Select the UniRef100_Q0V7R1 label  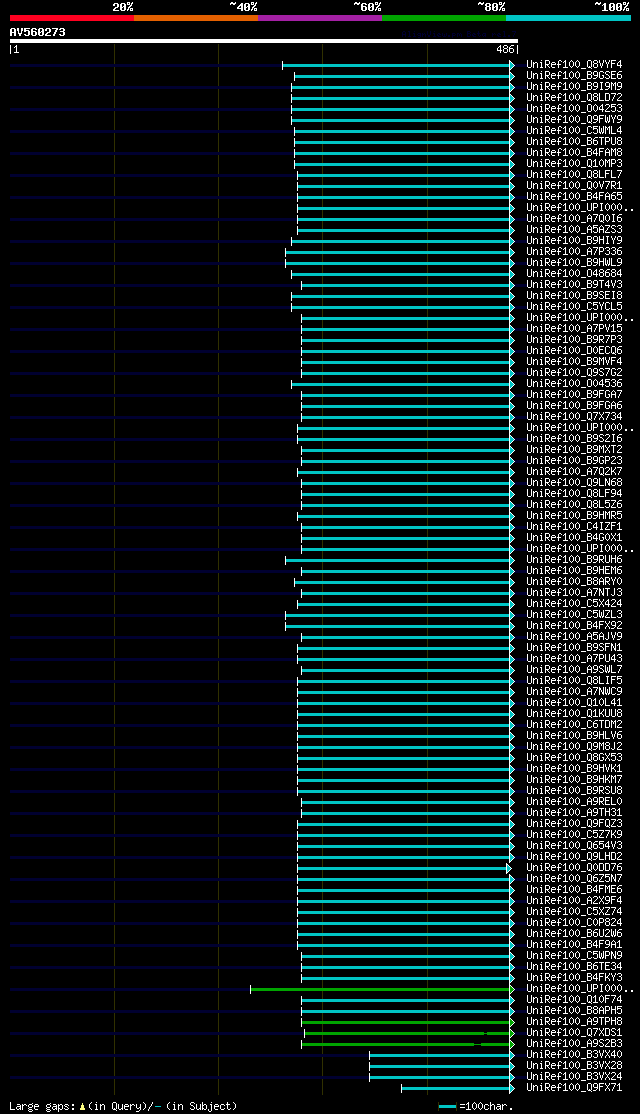[x=575, y=185]
